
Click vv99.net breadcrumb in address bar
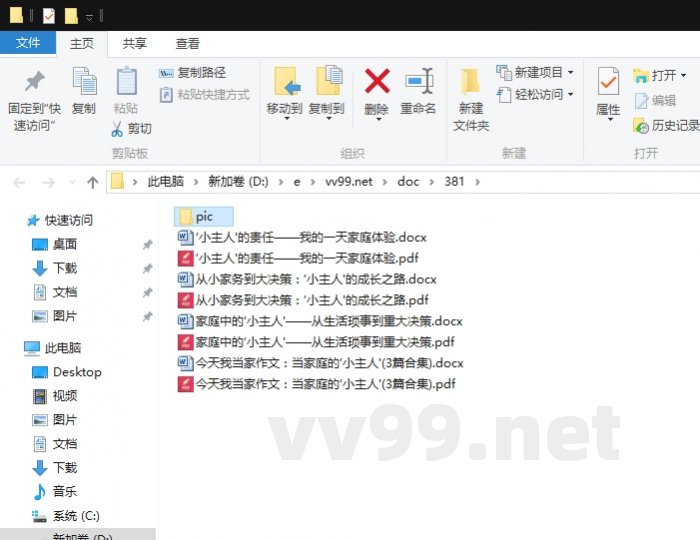(349, 182)
